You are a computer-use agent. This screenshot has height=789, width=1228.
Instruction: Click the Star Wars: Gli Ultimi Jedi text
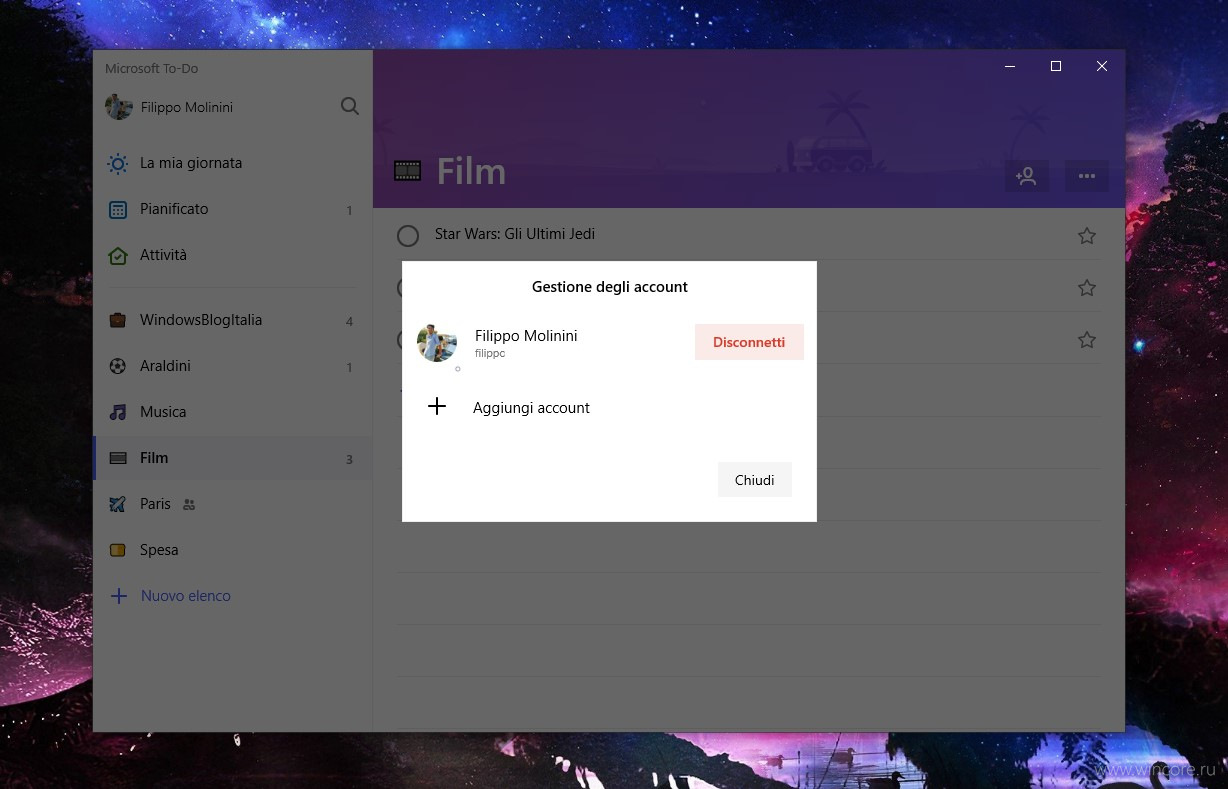tap(515, 234)
